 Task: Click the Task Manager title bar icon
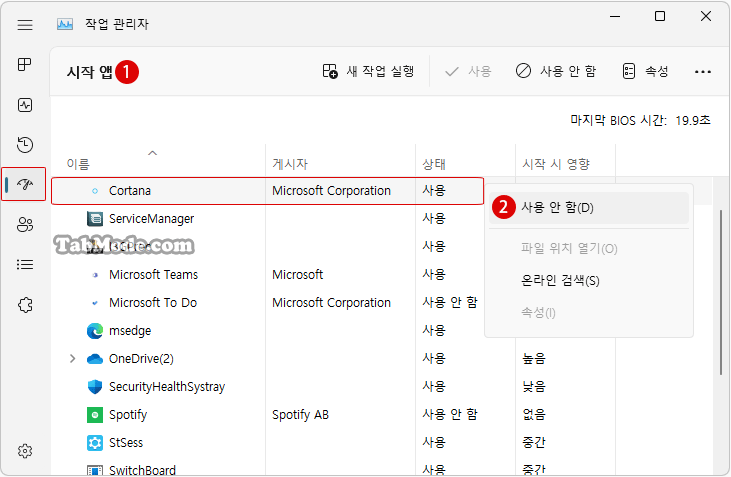tap(65, 24)
